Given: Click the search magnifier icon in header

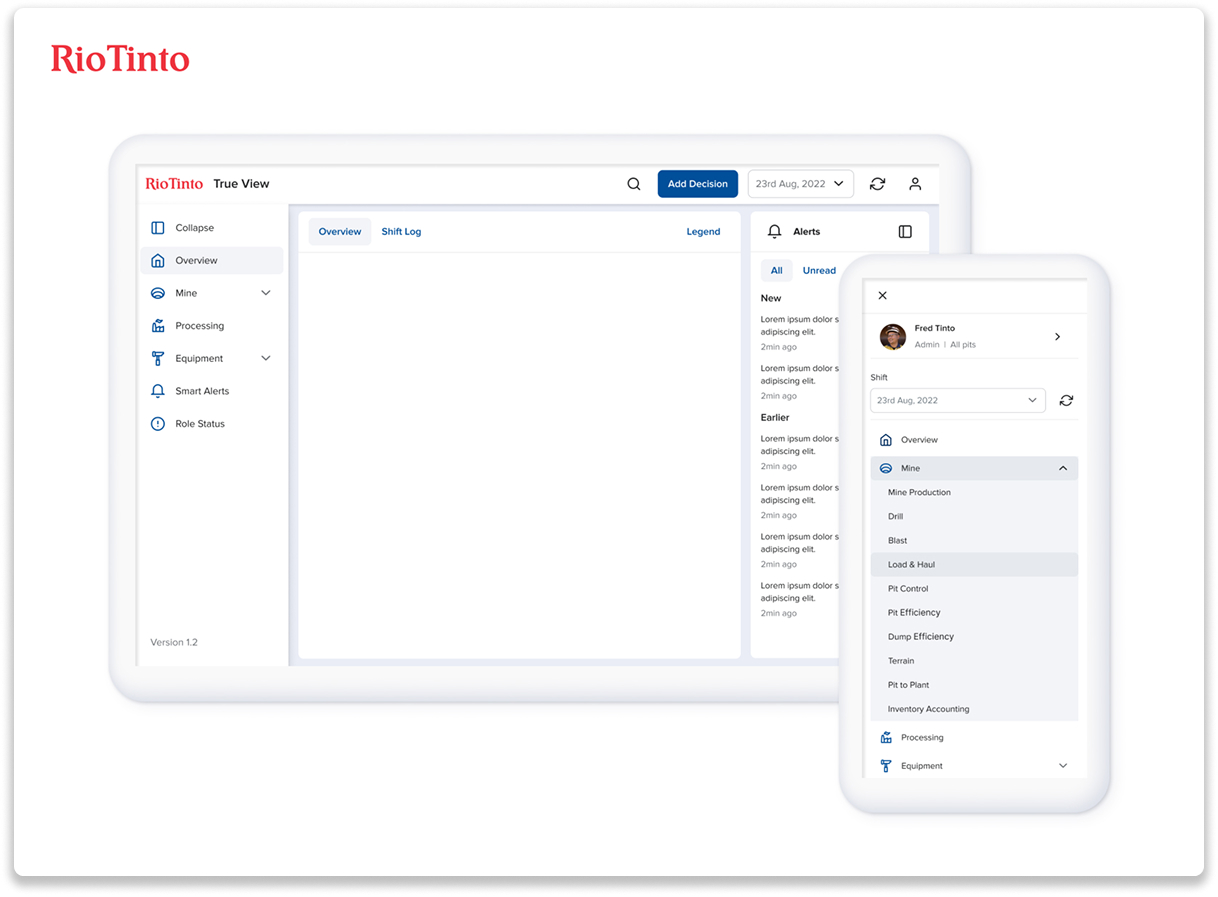Looking at the screenshot, I should 633,184.
